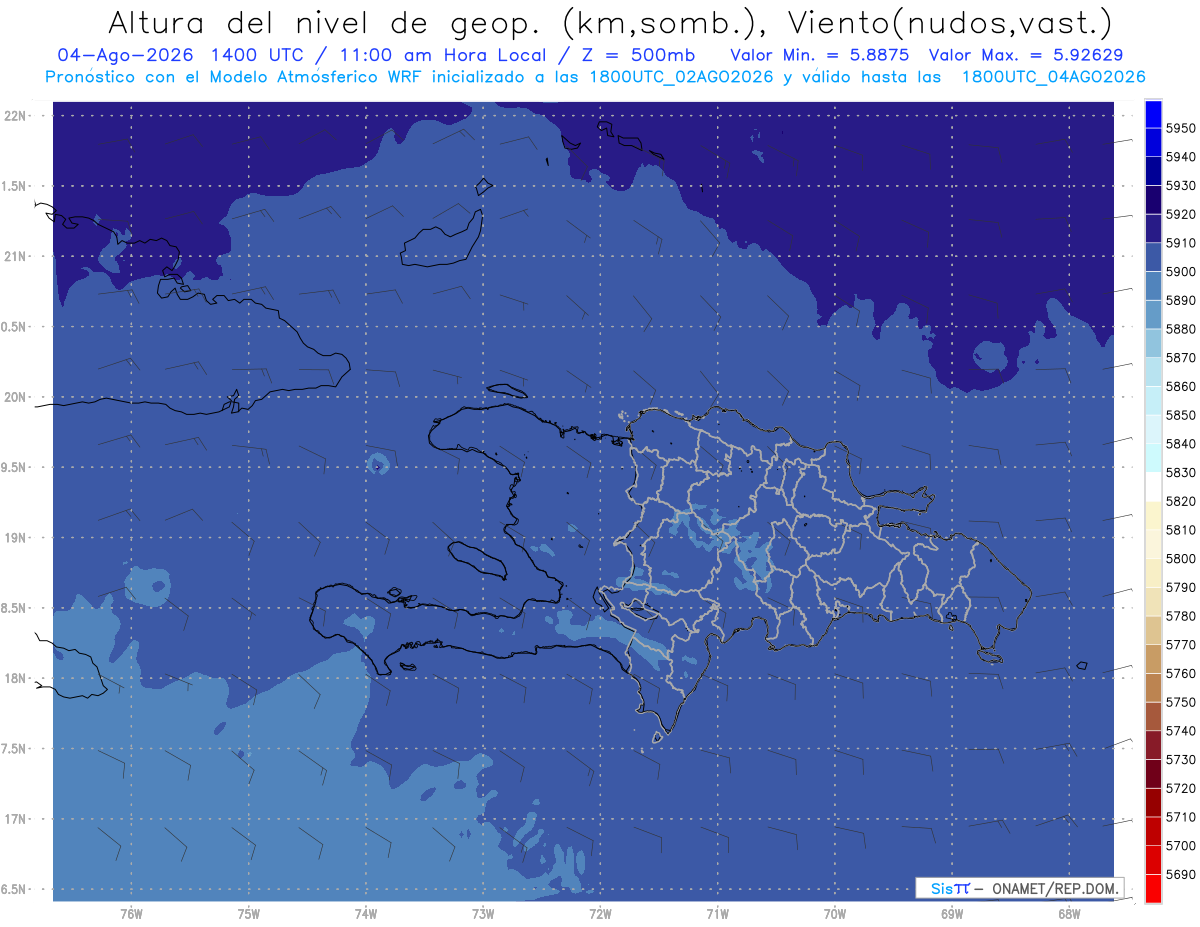Click the legend value '5950'
Image resolution: width=1200 pixels, height=927 pixels.
point(1180,129)
